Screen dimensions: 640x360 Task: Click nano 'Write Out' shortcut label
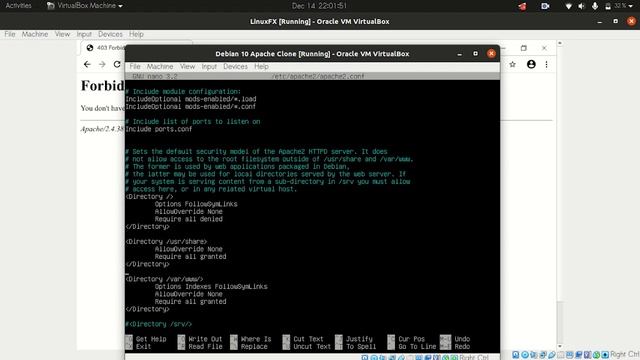[205, 339]
